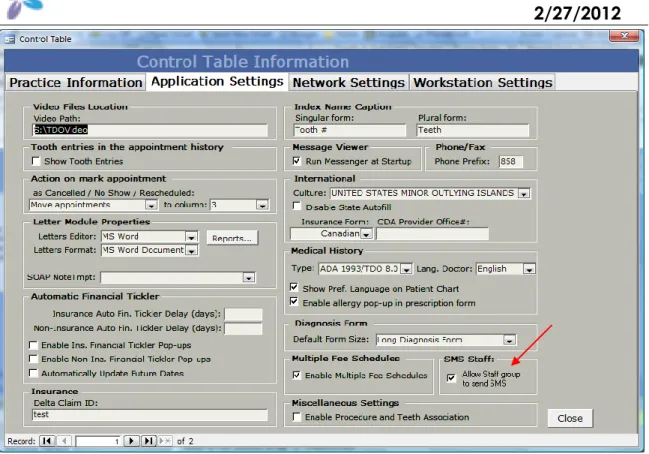This screenshot has height=454, width=649.
Task: Open SOAP Note Tmpt dropdown
Action: tap(248, 277)
